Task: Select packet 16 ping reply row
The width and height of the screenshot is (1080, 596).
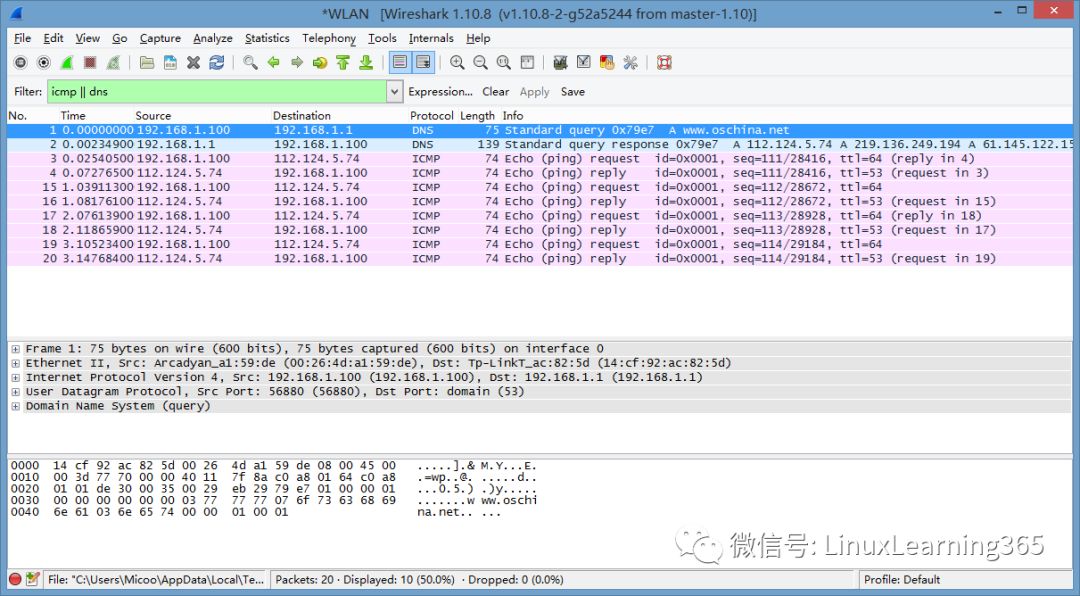Action: pyautogui.click(x=539, y=201)
